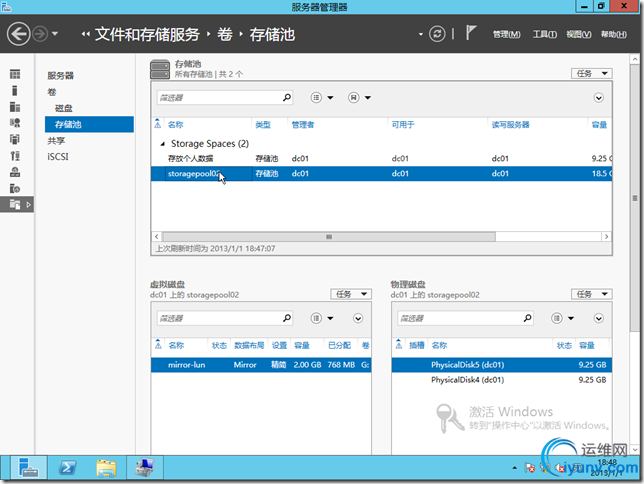Open the 工具(T) menu
This screenshot has height=484, width=644.
[545, 35]
